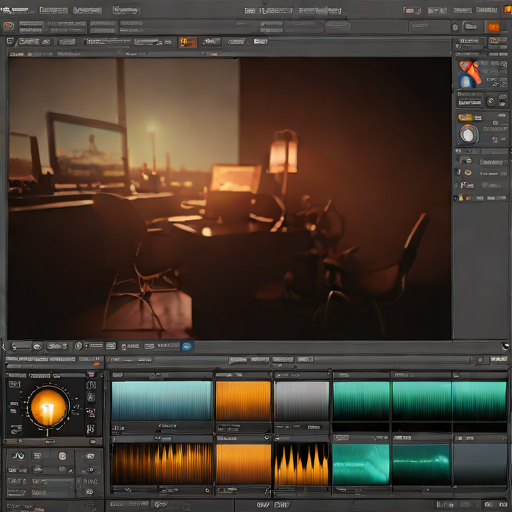This screenshot has width=512, height=512.
Task: Click the orange indicator on the strip below the dial
Action: pyautogui.click(x=50, y=442)
